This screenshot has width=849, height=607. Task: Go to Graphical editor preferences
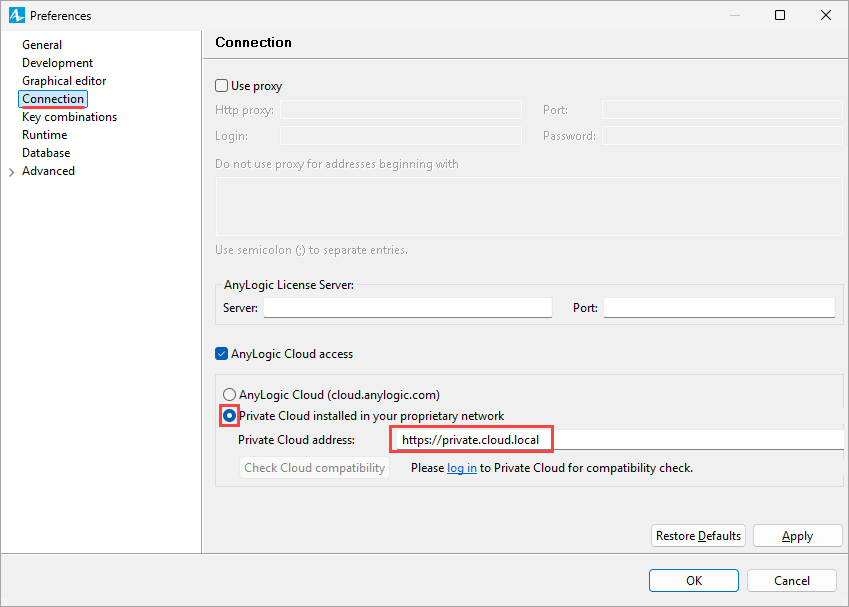pos(64,81)
